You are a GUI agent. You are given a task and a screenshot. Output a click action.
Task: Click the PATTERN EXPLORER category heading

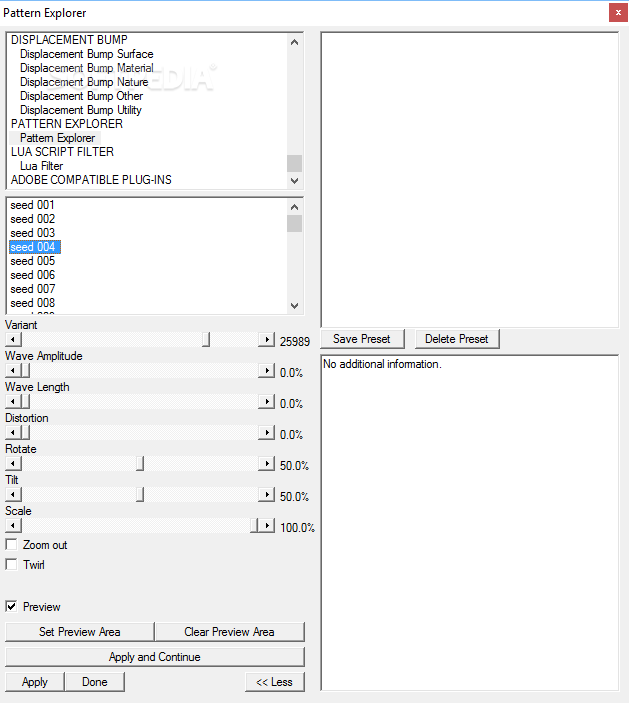pyautogui.click(x=67, y=123)
